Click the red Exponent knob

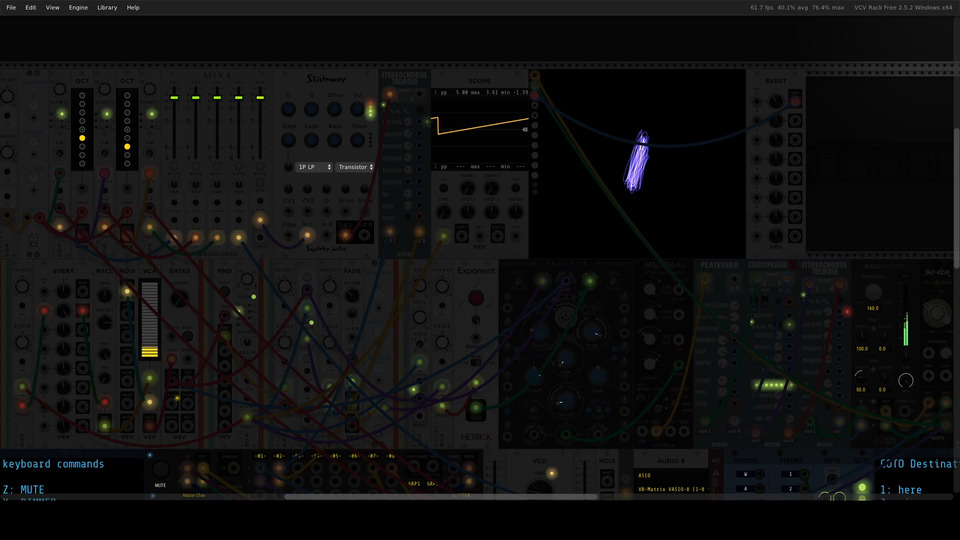pyautogui.click(x=476, y=298)
